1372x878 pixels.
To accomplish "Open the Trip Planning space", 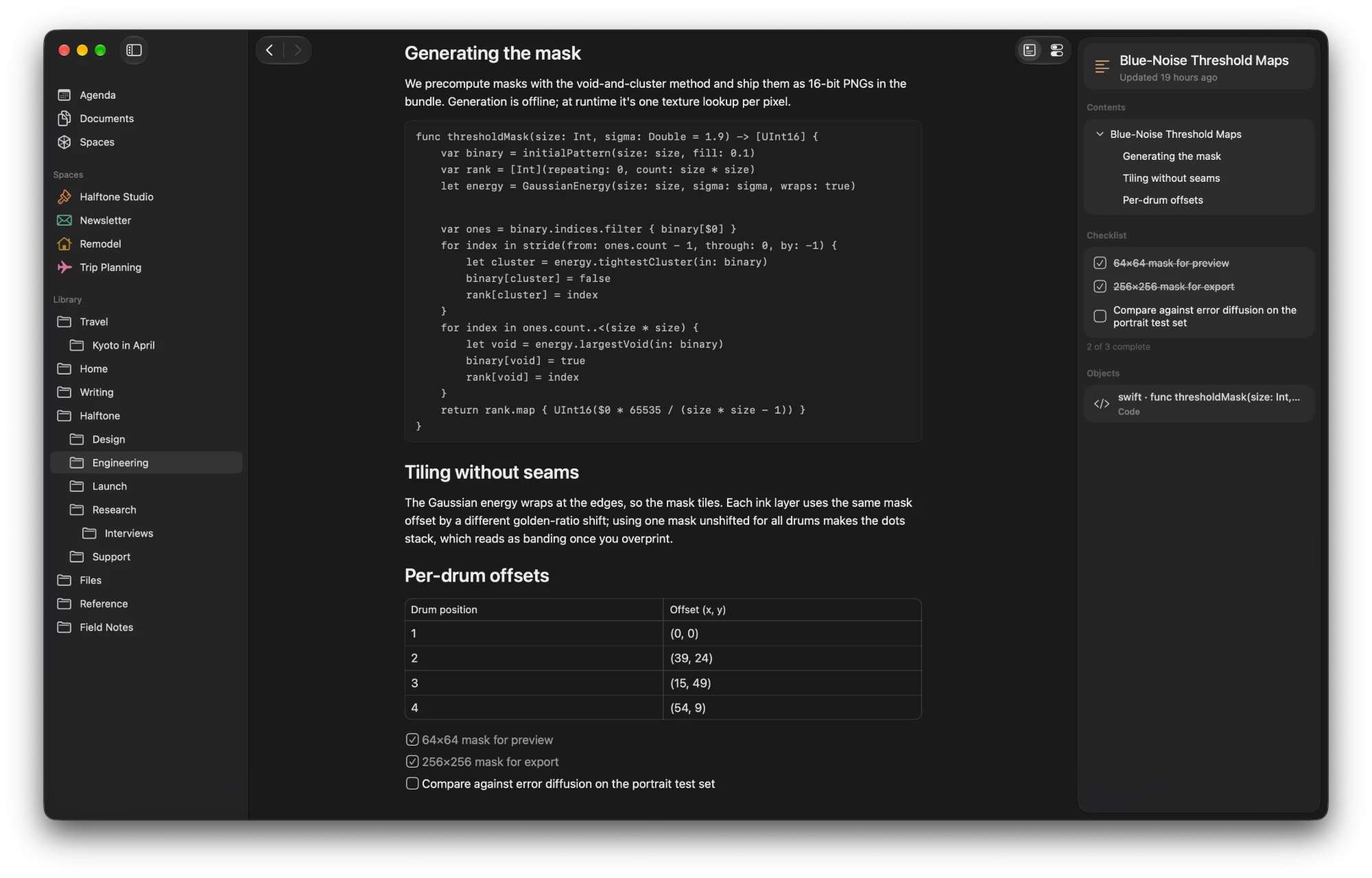I will pos(146,268).
